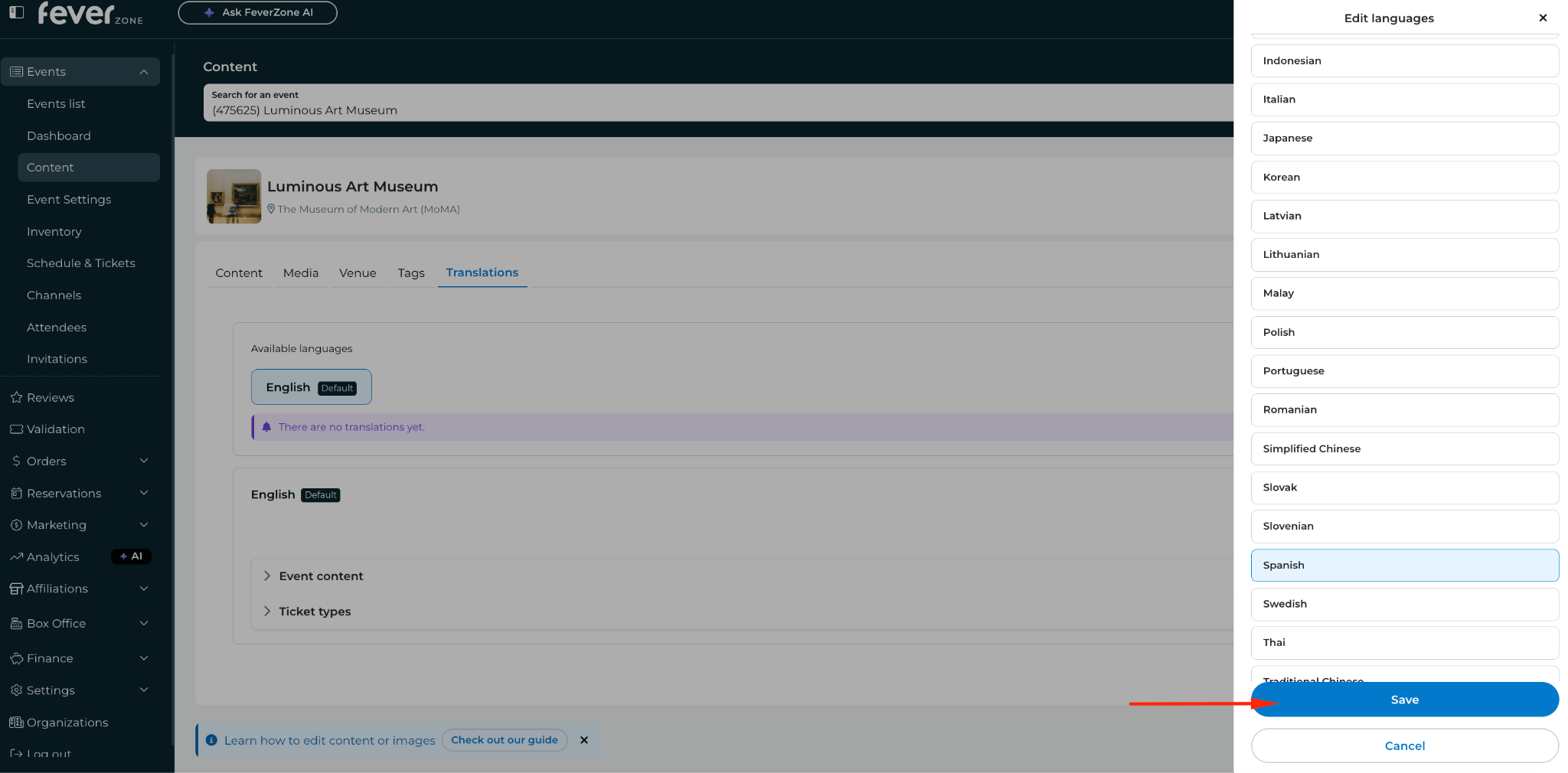Open Event Settings page
1568x773 pixels.
pyautogui.click(x=69, y=200)
